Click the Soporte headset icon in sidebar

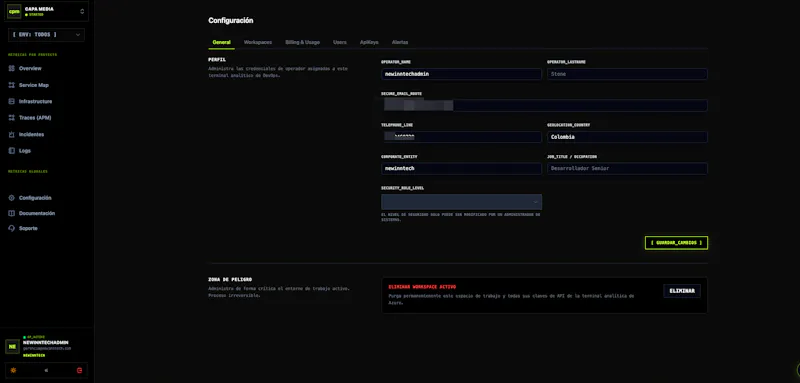(x=12, y=228)
